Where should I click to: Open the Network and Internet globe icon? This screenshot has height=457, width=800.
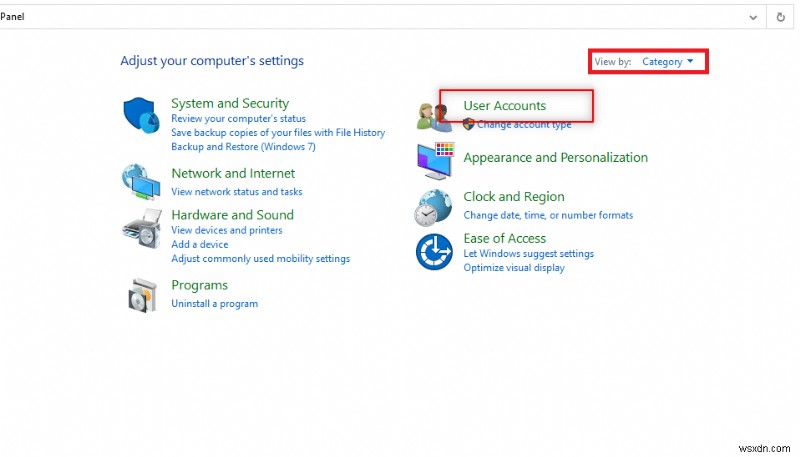pos(141,182)
